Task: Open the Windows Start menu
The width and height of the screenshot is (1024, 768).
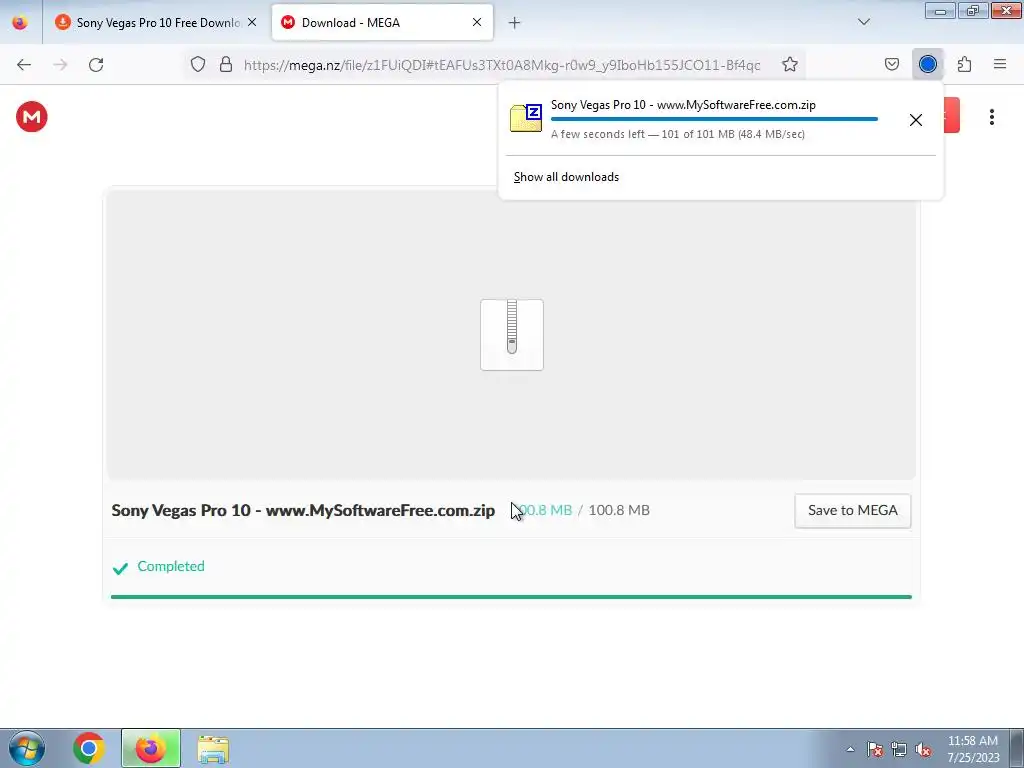Action: coord(26,748)
